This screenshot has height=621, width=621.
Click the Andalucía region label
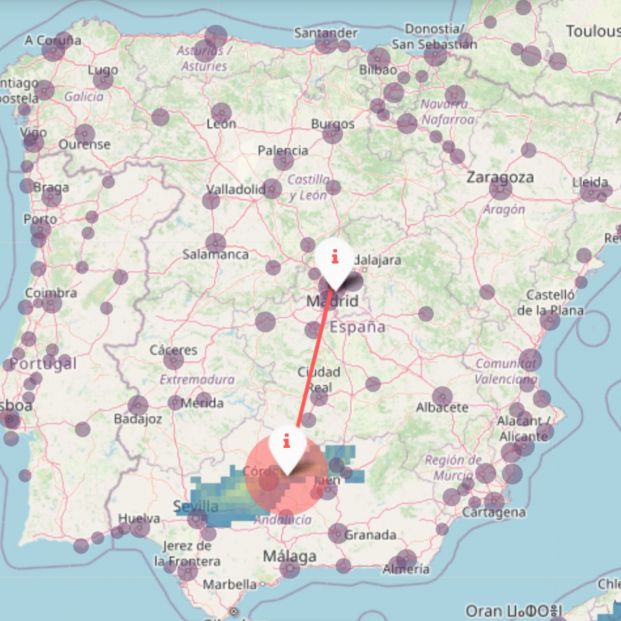283,519
